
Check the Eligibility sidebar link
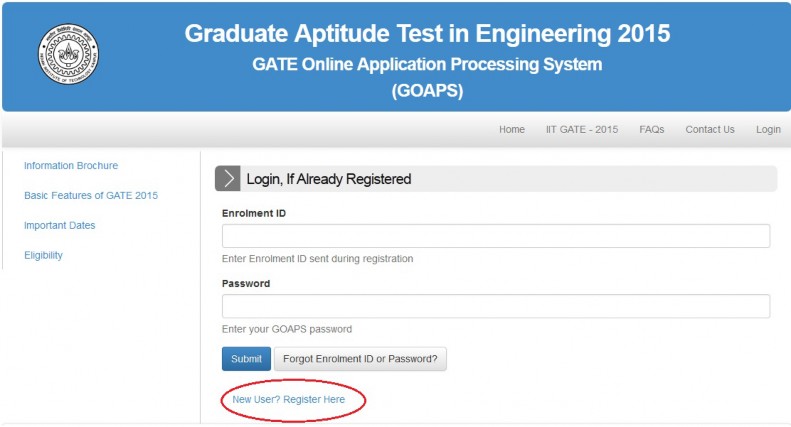click(x=43, y=255)
